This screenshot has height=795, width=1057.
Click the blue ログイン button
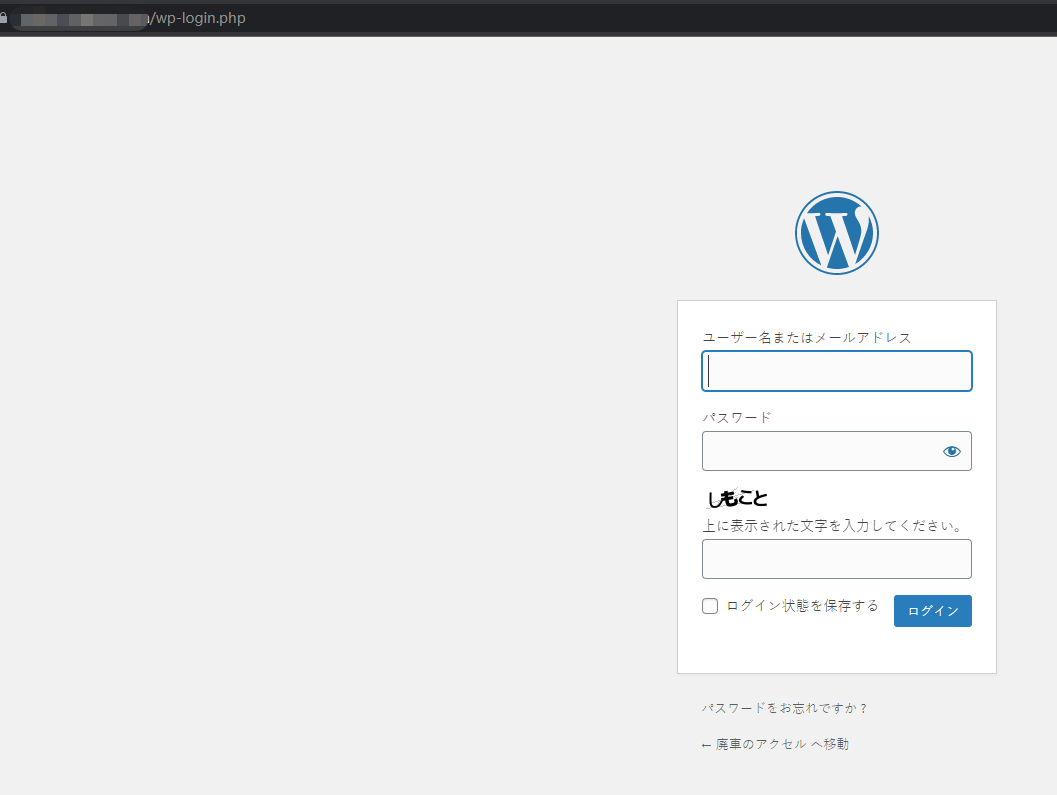pos(933,611)
